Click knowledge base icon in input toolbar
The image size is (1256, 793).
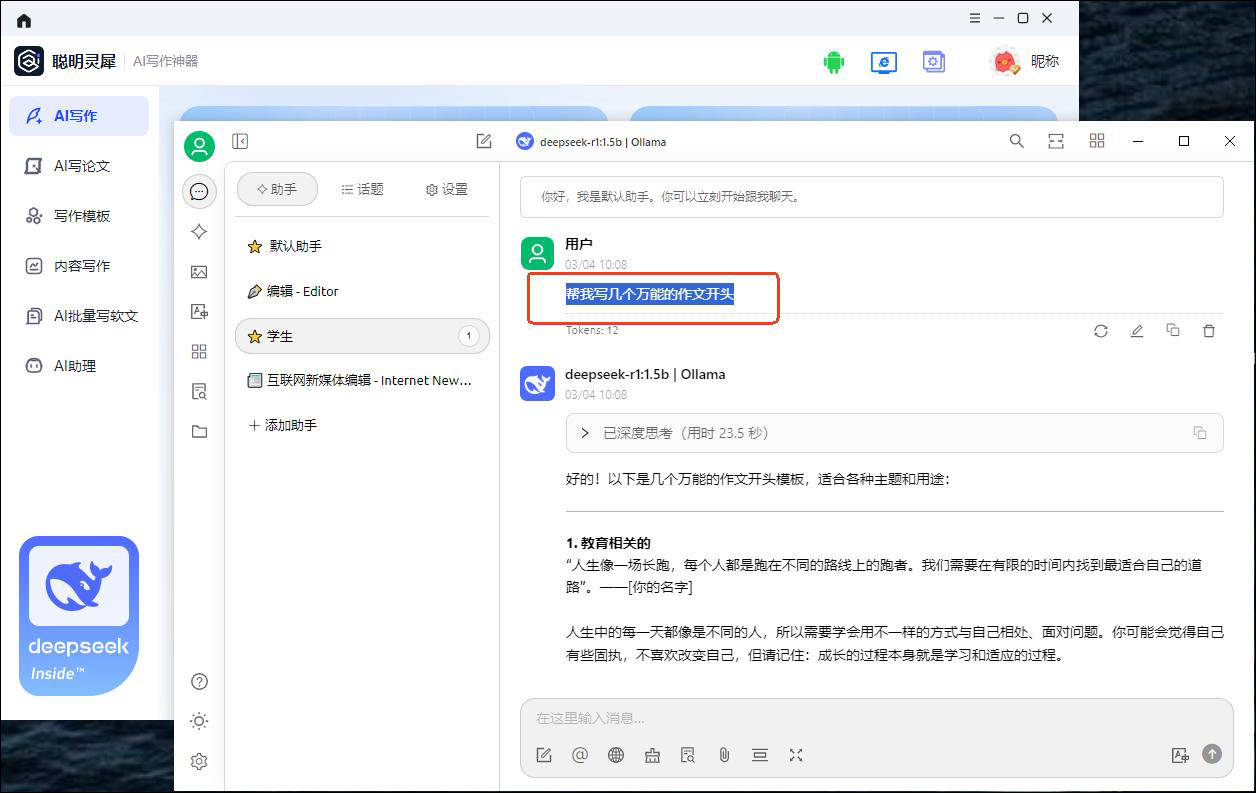(x=688, y=755)
